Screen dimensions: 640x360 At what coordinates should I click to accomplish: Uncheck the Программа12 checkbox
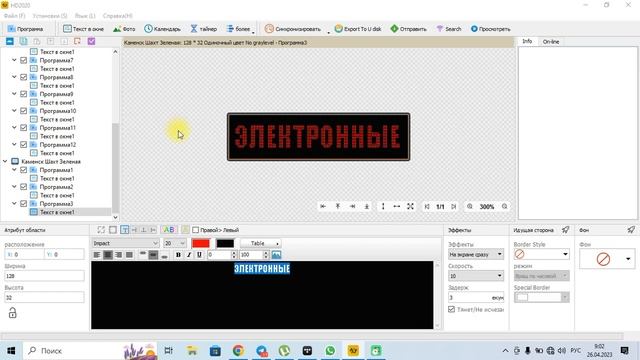click(24, 144)
